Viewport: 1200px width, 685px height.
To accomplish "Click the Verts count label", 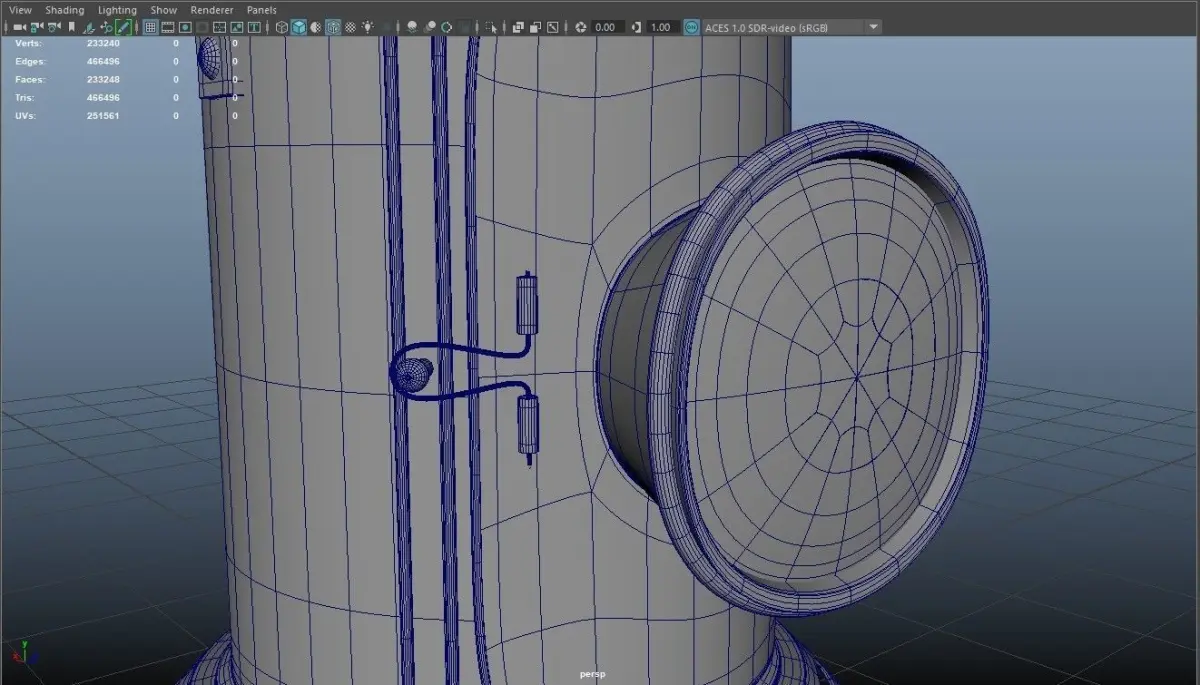I will point(30,44).
